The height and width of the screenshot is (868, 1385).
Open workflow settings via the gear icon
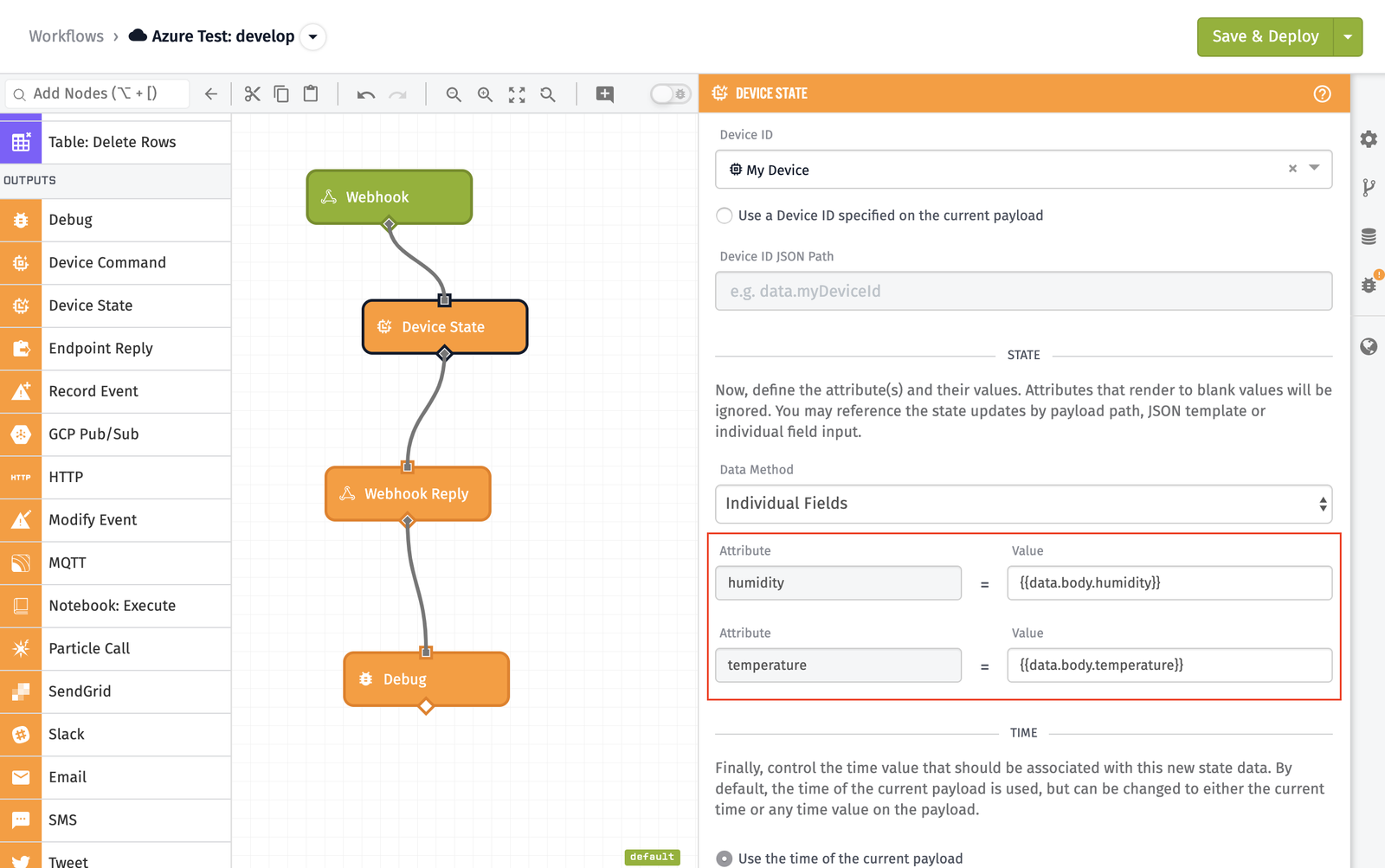(1369, 138)
